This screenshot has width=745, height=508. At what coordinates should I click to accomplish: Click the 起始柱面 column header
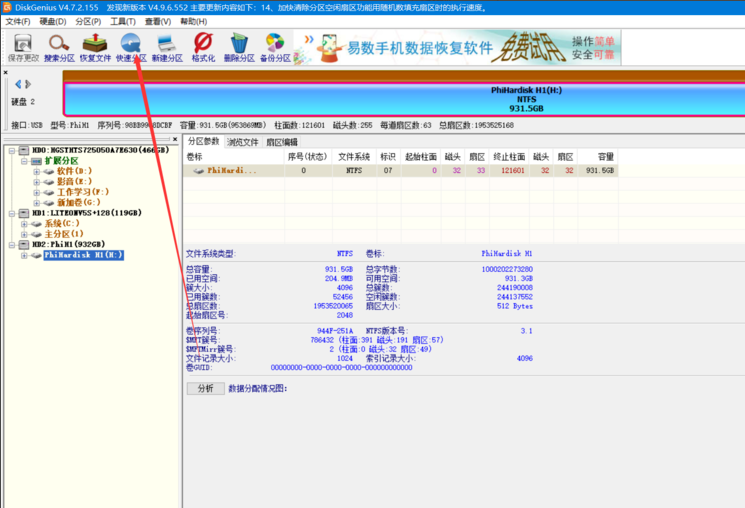click(x=421, y=157)
